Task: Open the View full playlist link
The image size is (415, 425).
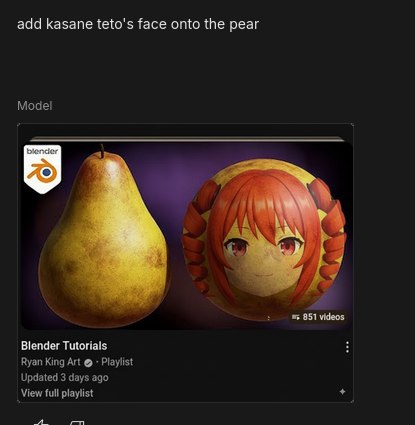Action: coord(57,393)
